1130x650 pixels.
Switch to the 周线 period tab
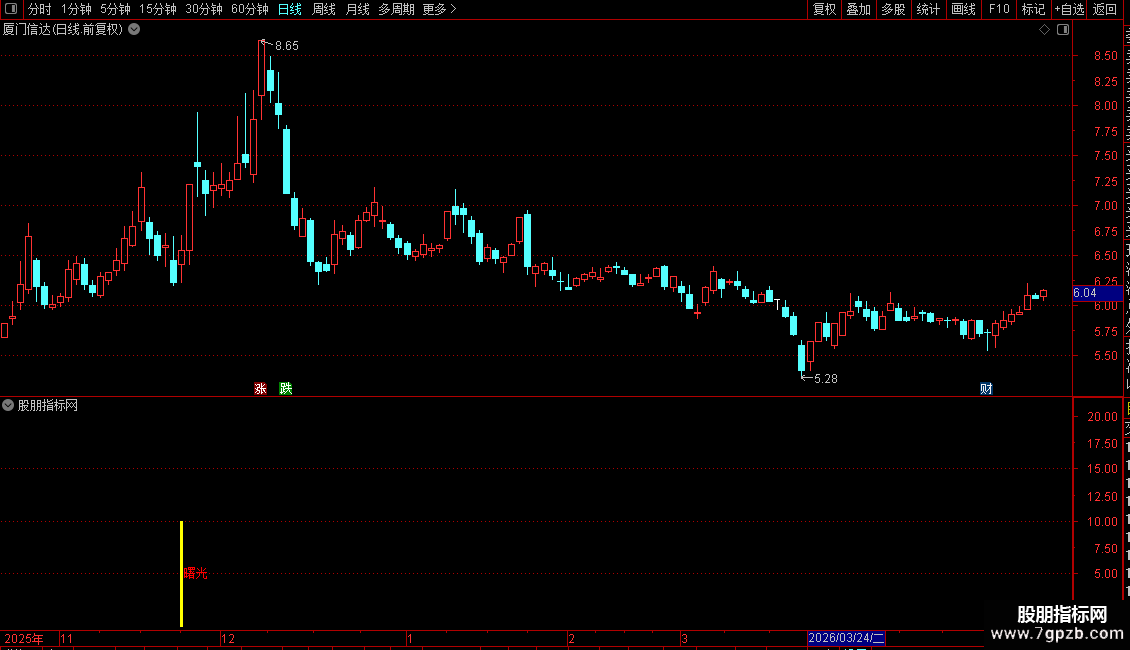324,9
